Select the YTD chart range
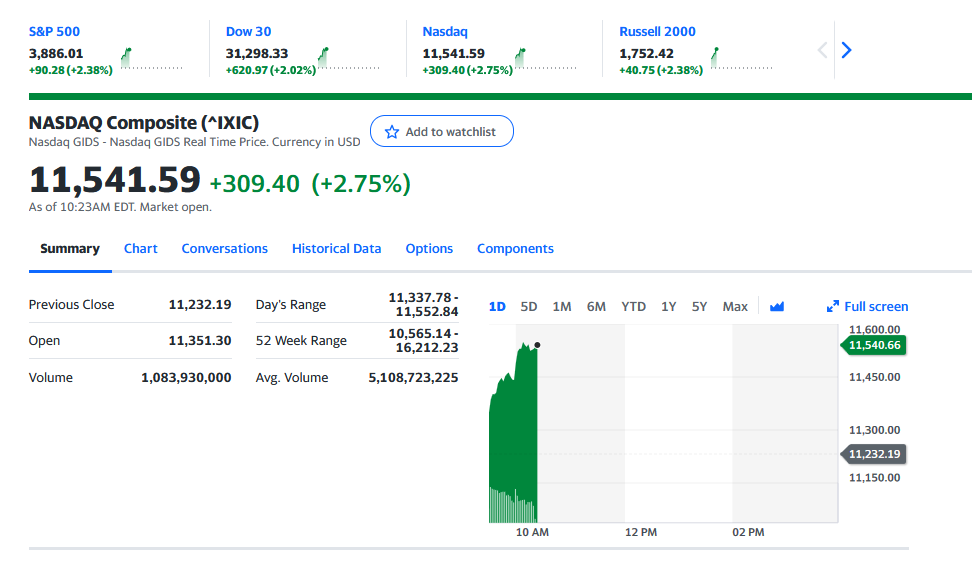Viewport: 972px width, 561px height. click(x=634, y=306)
